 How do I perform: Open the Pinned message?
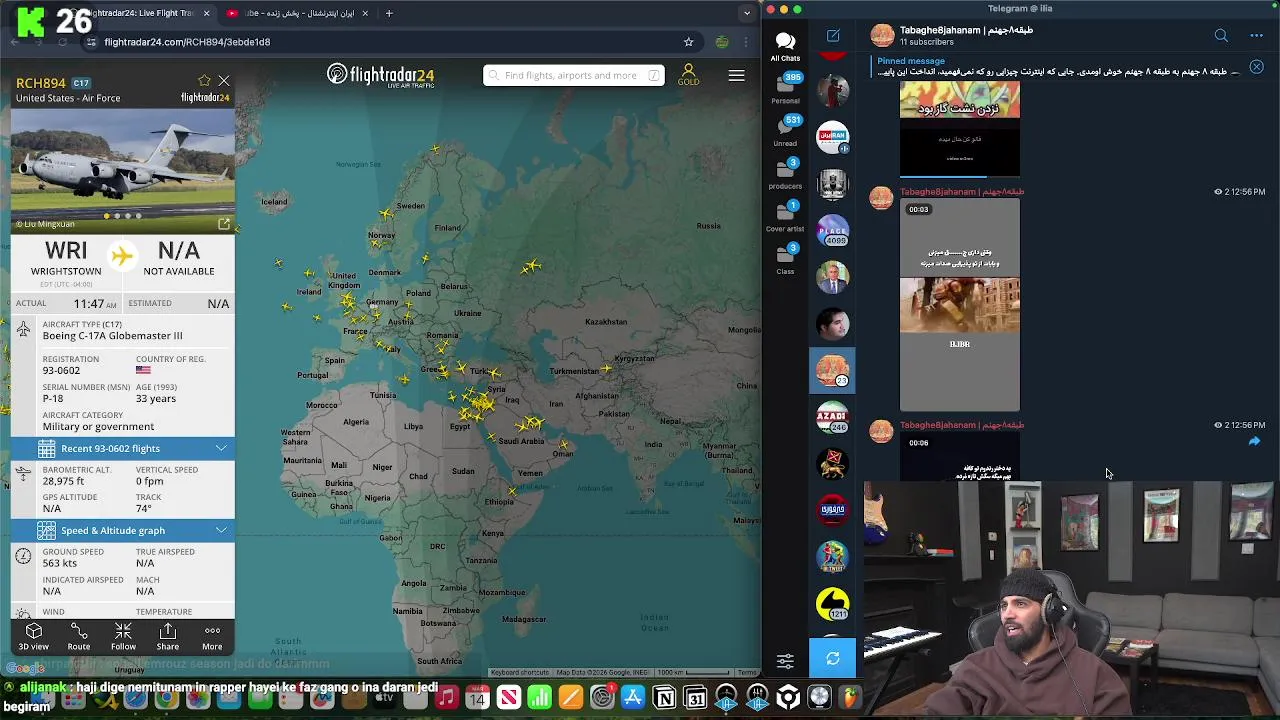[x=1055, y=67]
